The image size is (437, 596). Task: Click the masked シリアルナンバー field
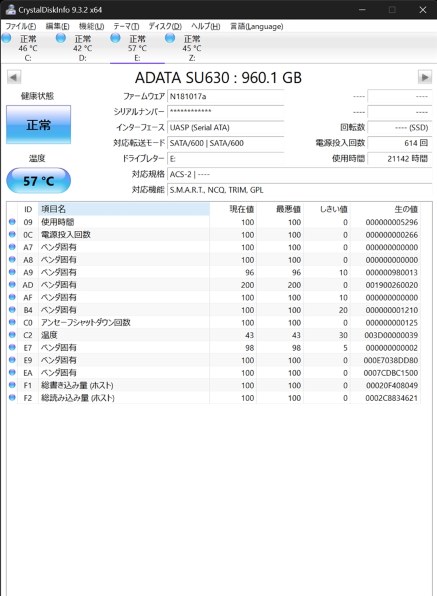click(226, 112)
